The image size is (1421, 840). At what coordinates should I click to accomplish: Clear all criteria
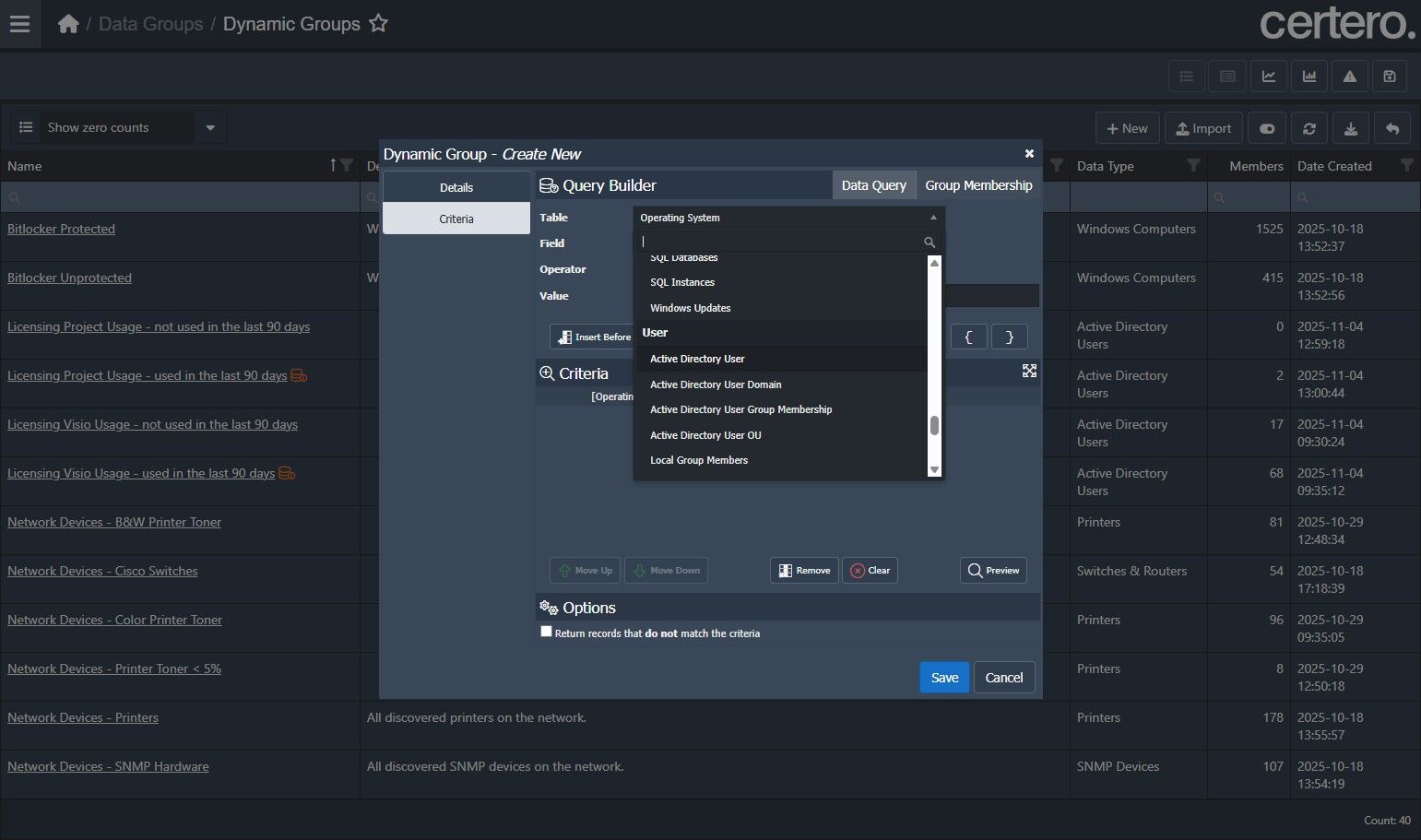(x=870, y=571)
